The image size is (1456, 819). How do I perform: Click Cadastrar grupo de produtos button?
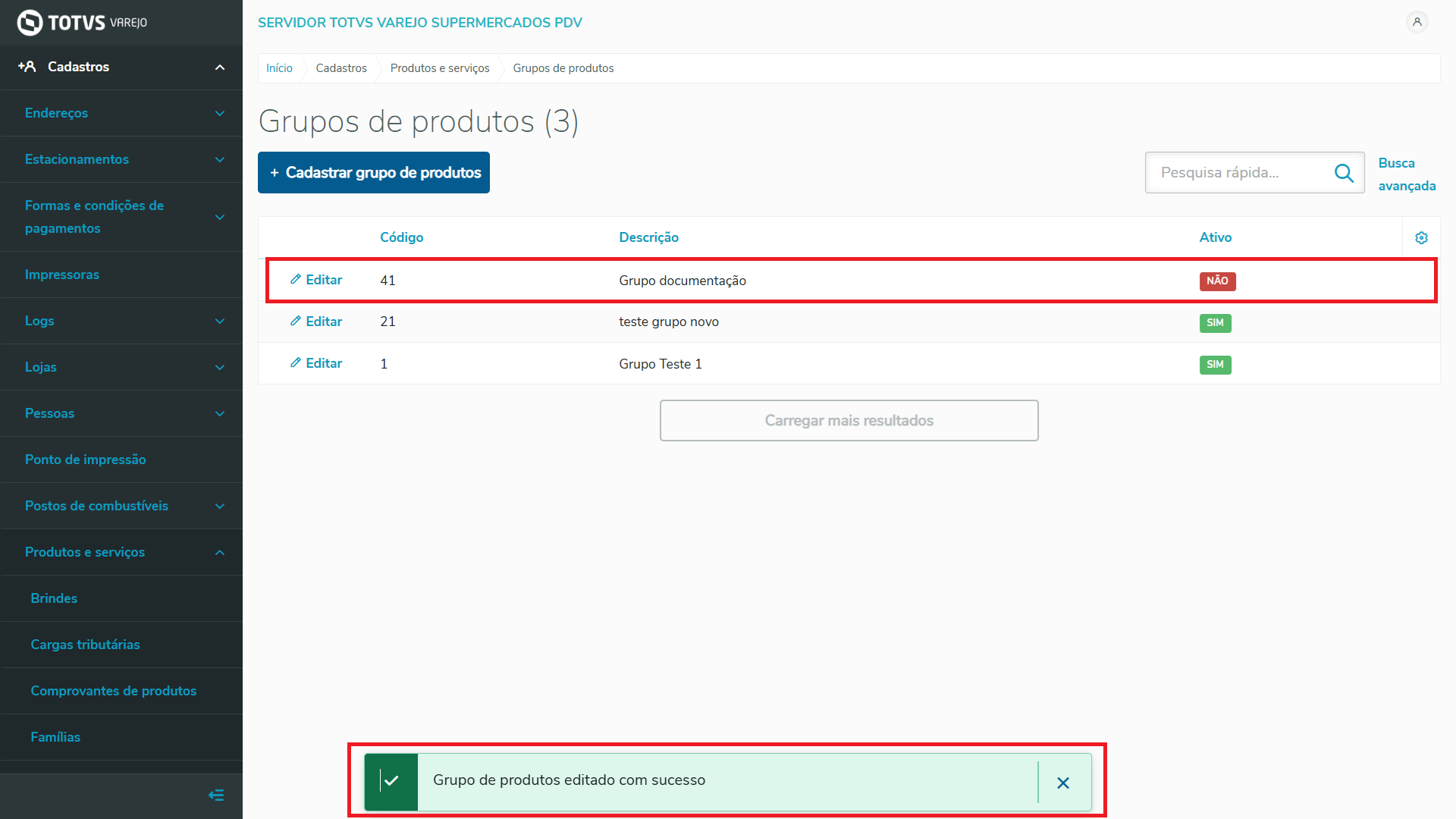pos(374,173)
